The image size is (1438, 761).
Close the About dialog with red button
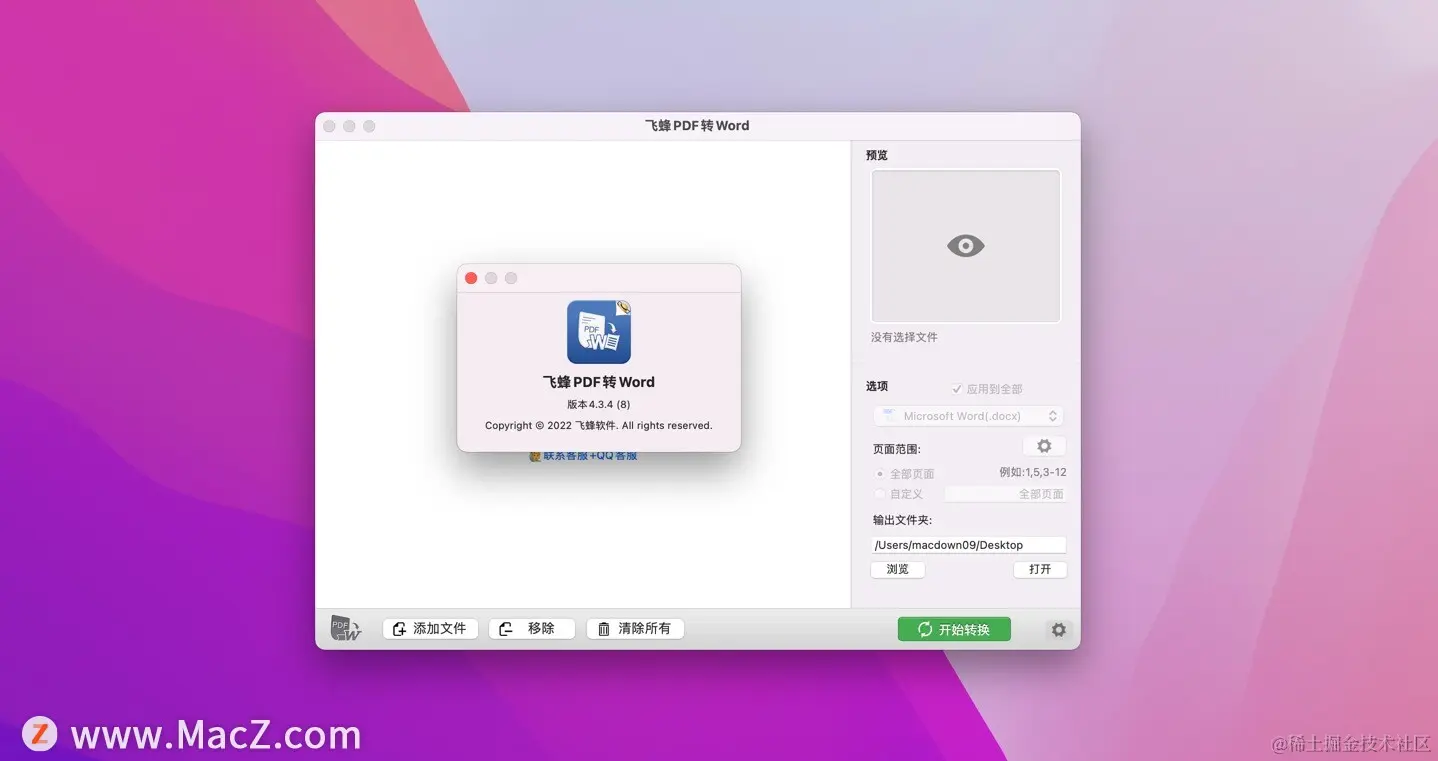coord(471,278)
